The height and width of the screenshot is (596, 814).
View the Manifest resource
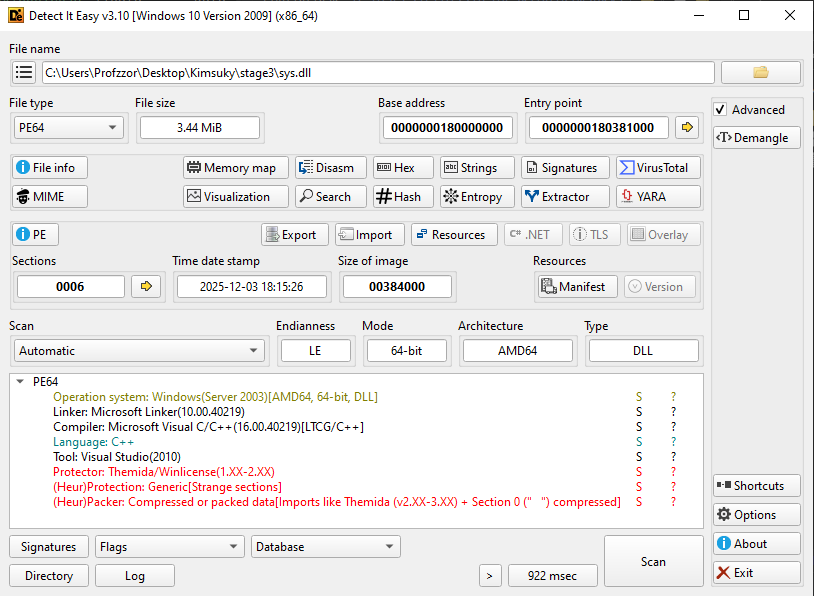tap(576, 286)
